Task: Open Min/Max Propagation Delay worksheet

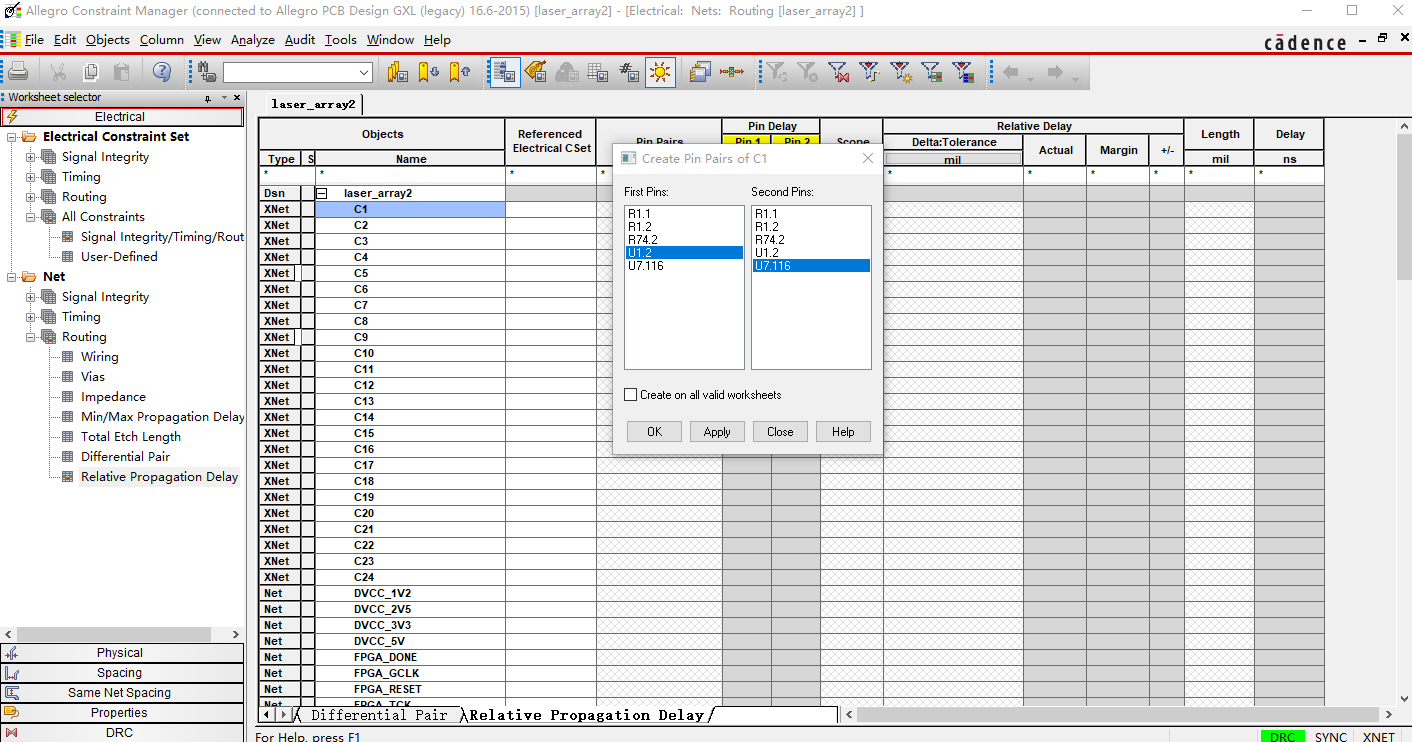Action: 162,417
